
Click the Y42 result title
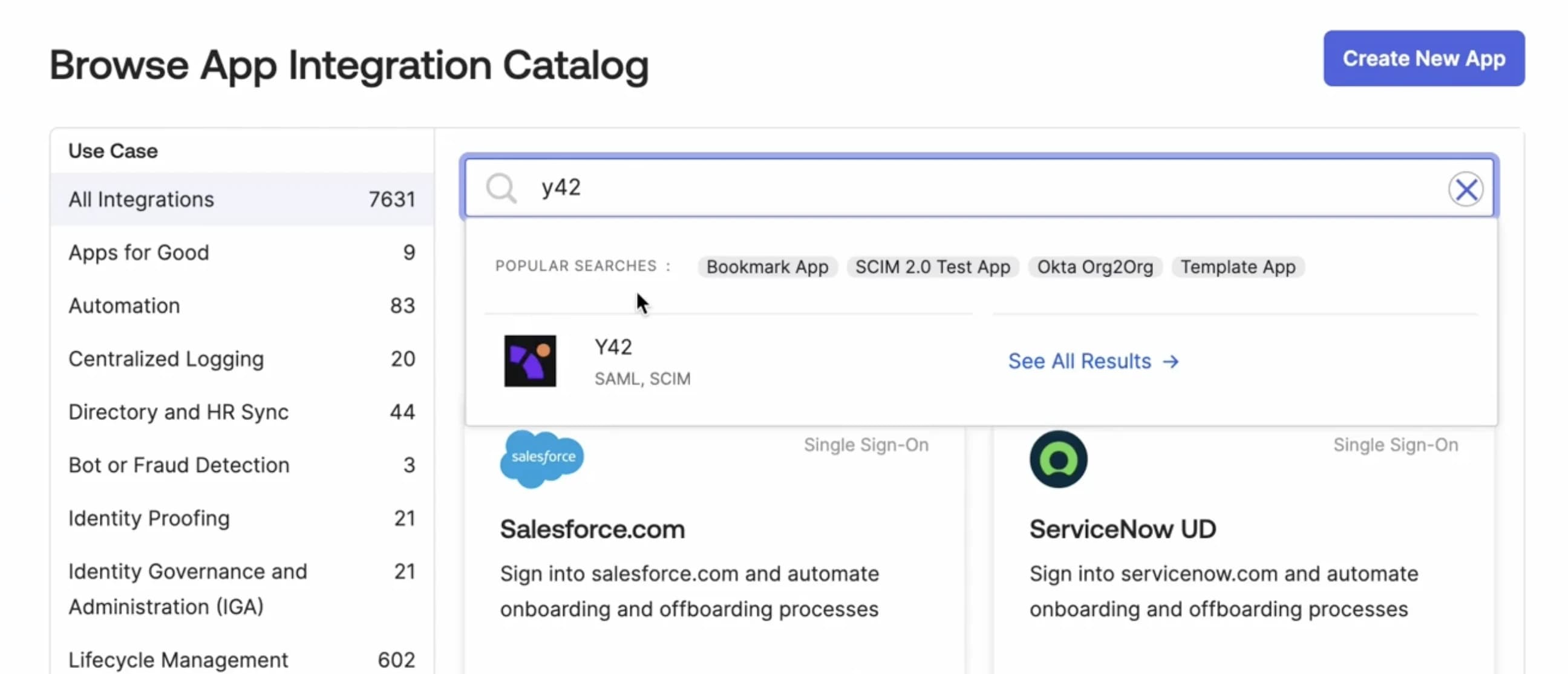click(x=613, y=347)
